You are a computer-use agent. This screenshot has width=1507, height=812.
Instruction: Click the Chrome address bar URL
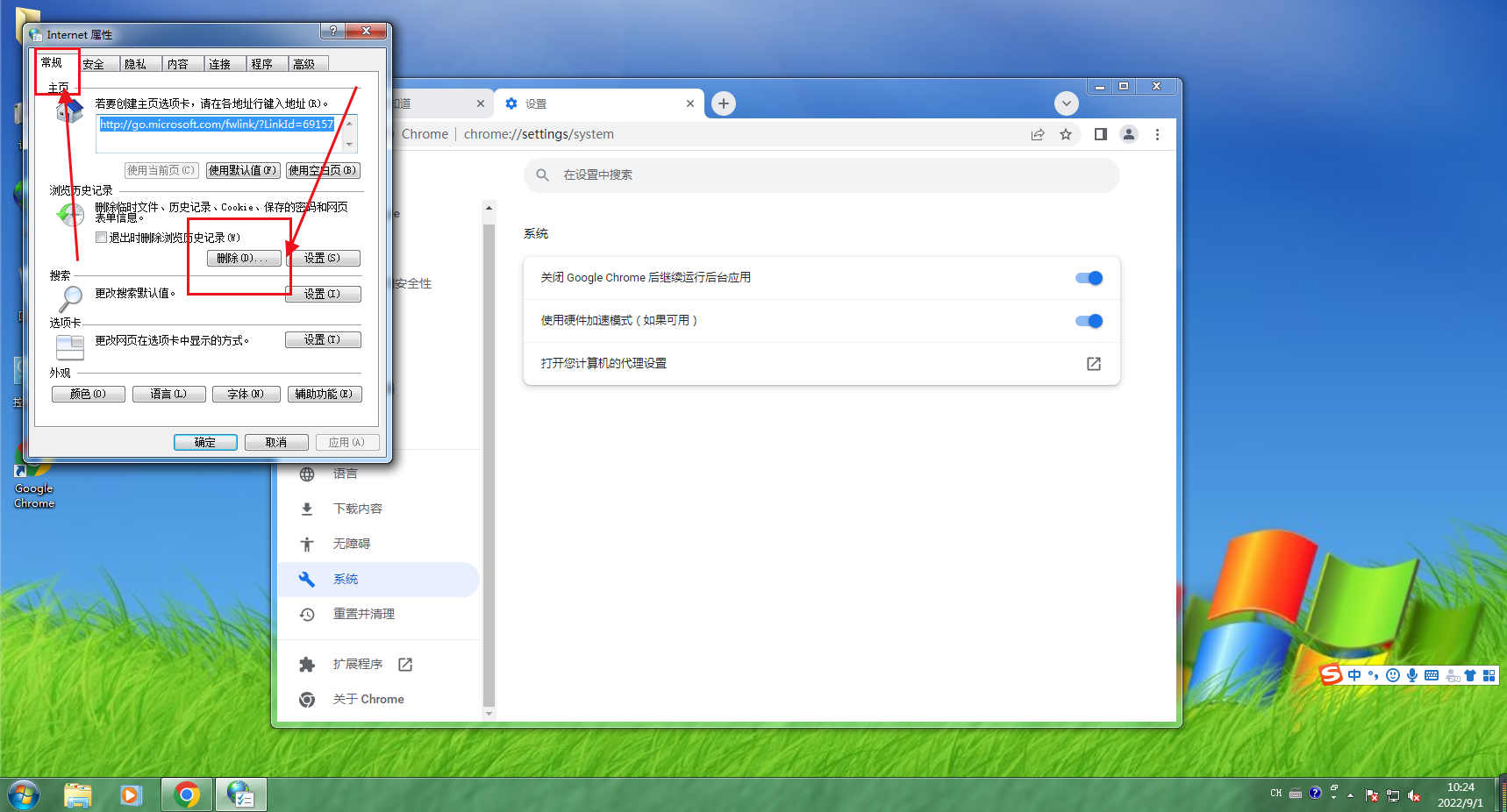pyautogui.click(x=539, y=134)
